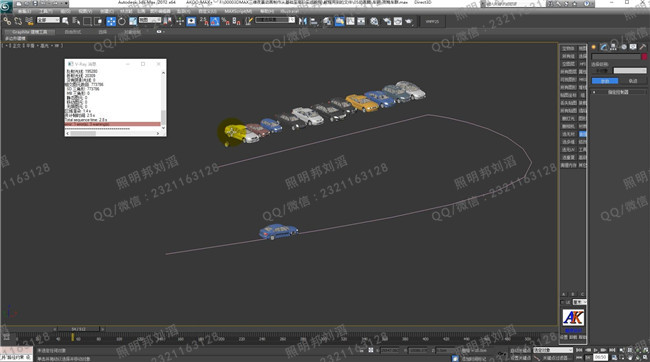The image size is (650, 362).
Task: Click the Unlink Selection toolbar icon
Action: point(18,21)
